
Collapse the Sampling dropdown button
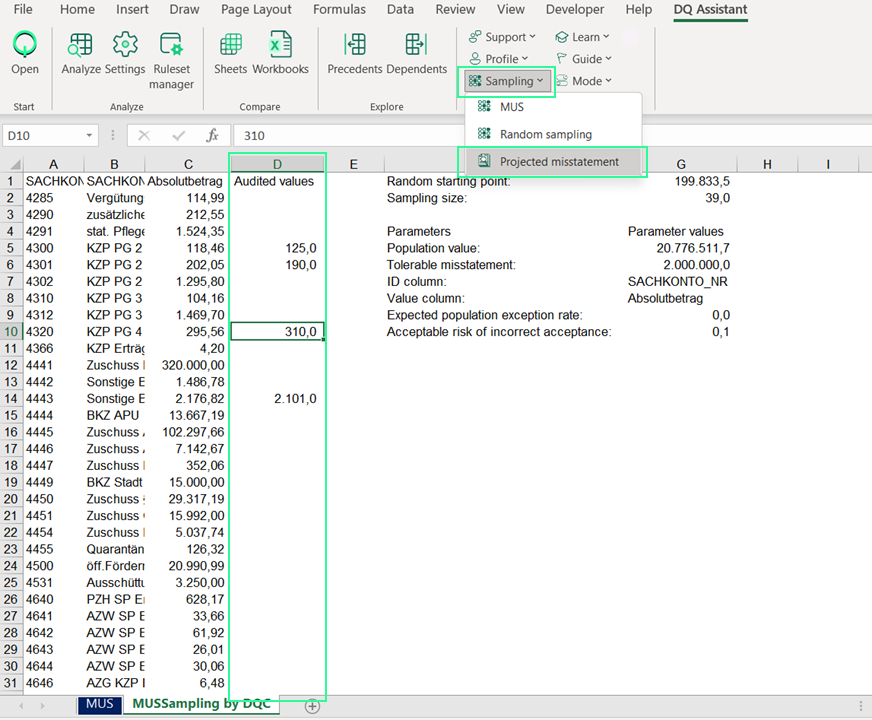pyautogui.click(x=506, y=81)
